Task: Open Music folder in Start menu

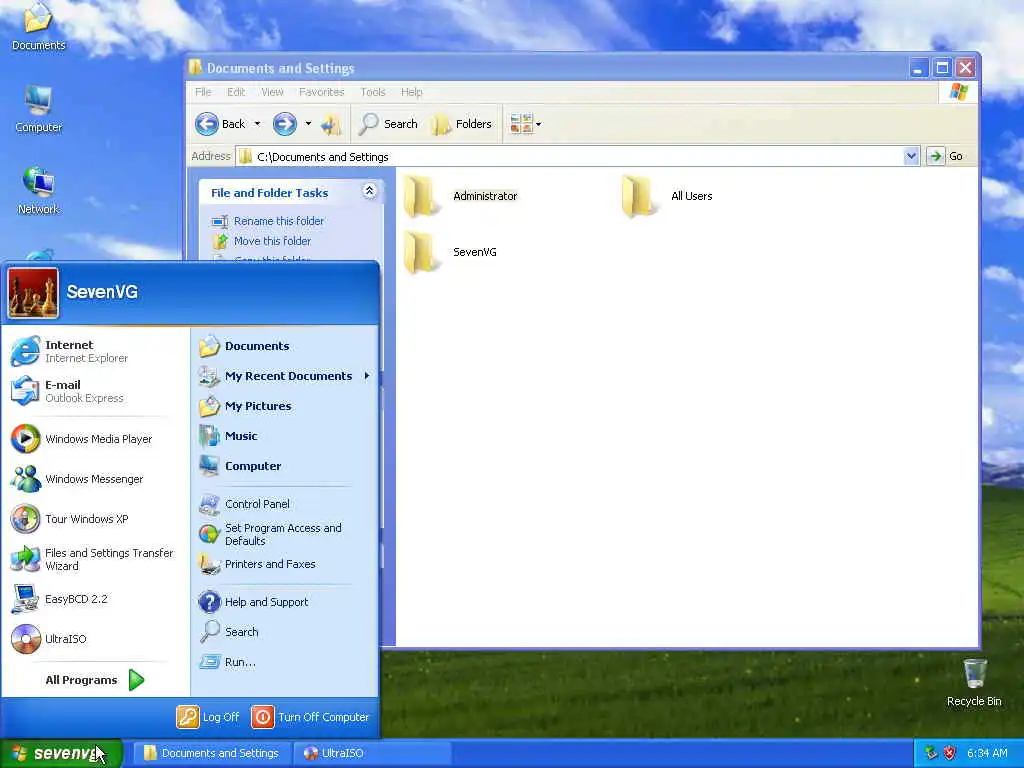Action: (x=285, y=436)
